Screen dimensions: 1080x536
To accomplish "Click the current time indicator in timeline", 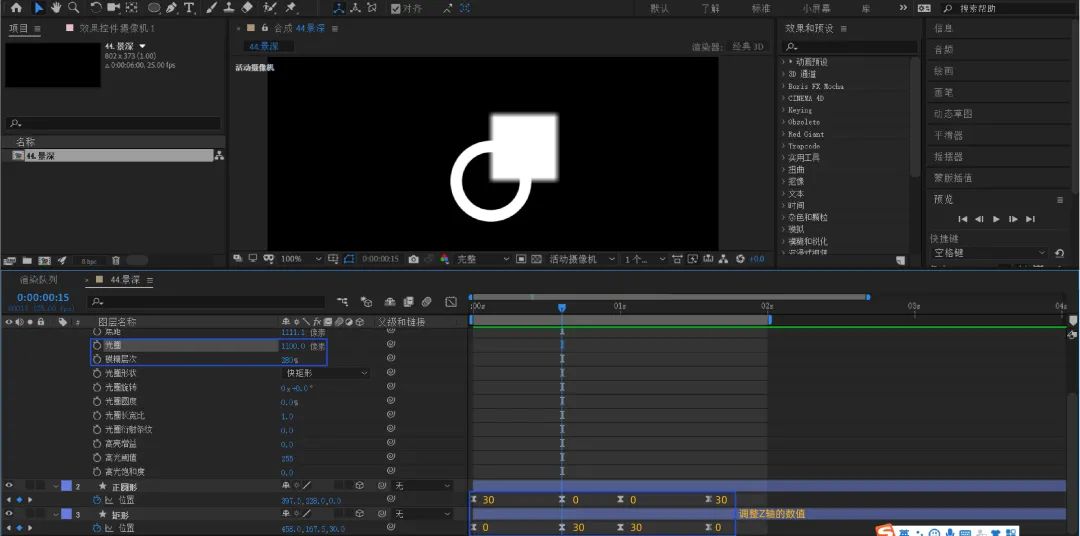I will pos(562,308).
